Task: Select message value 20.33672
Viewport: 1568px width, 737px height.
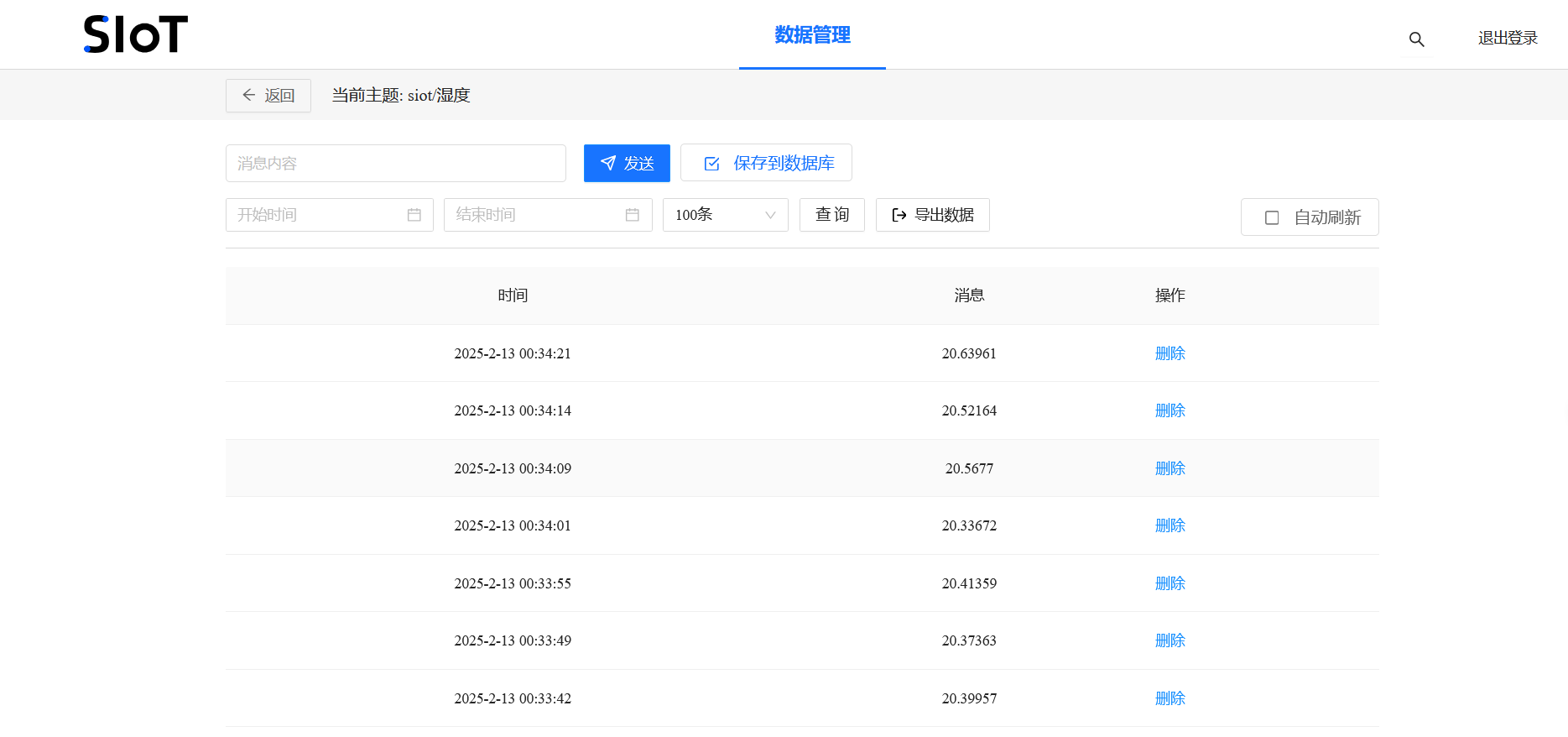Action: 969,525
